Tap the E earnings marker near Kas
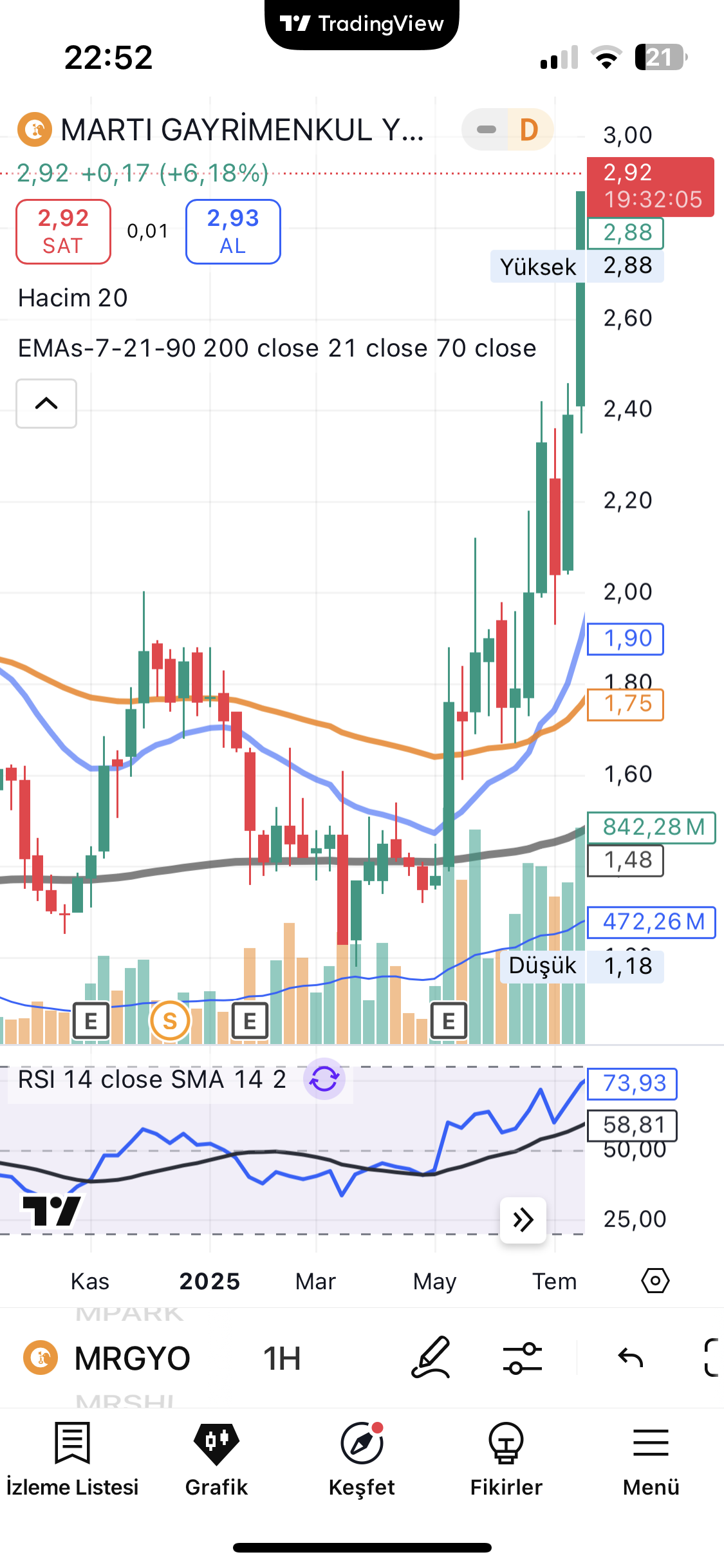The image size is (724, 1568). [x=91, y=1021]
